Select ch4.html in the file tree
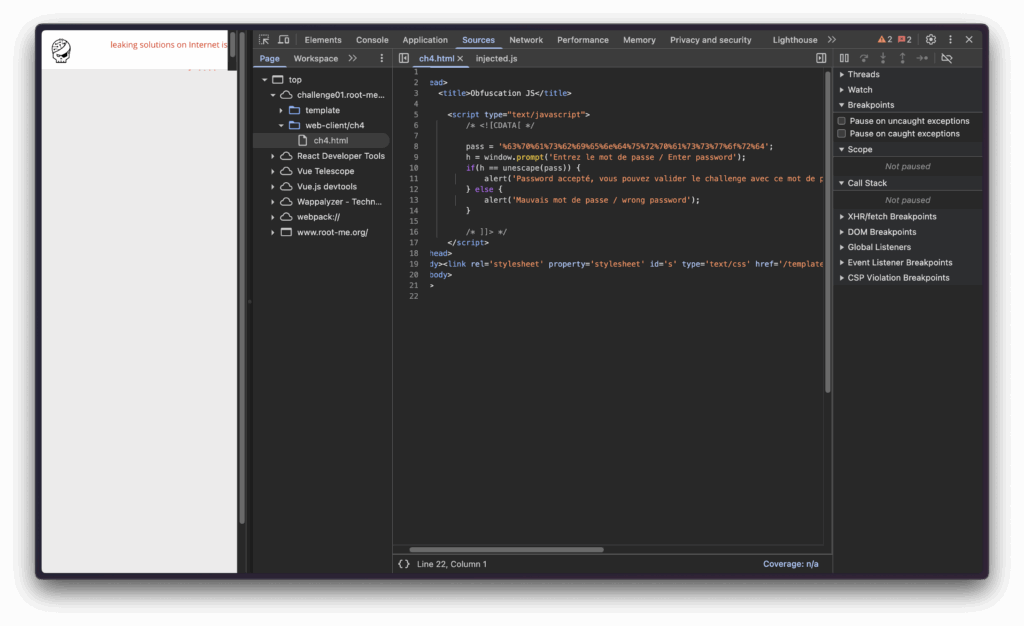The height and width of the screenshot is (626, 1024). [x=330, y=141]
